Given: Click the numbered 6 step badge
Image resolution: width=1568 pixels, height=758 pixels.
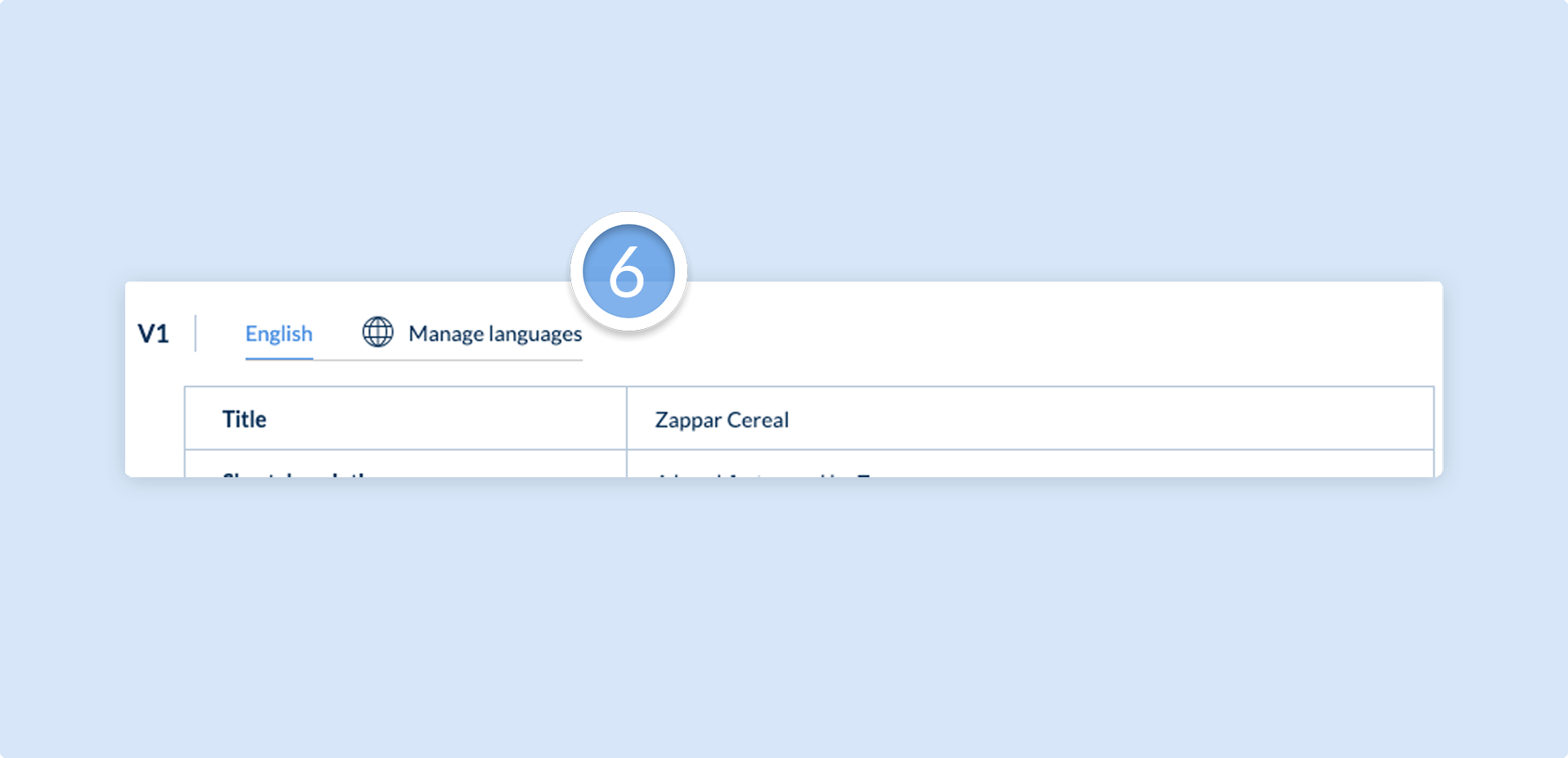Looking at the screenshot, I should tap(629, 272).
